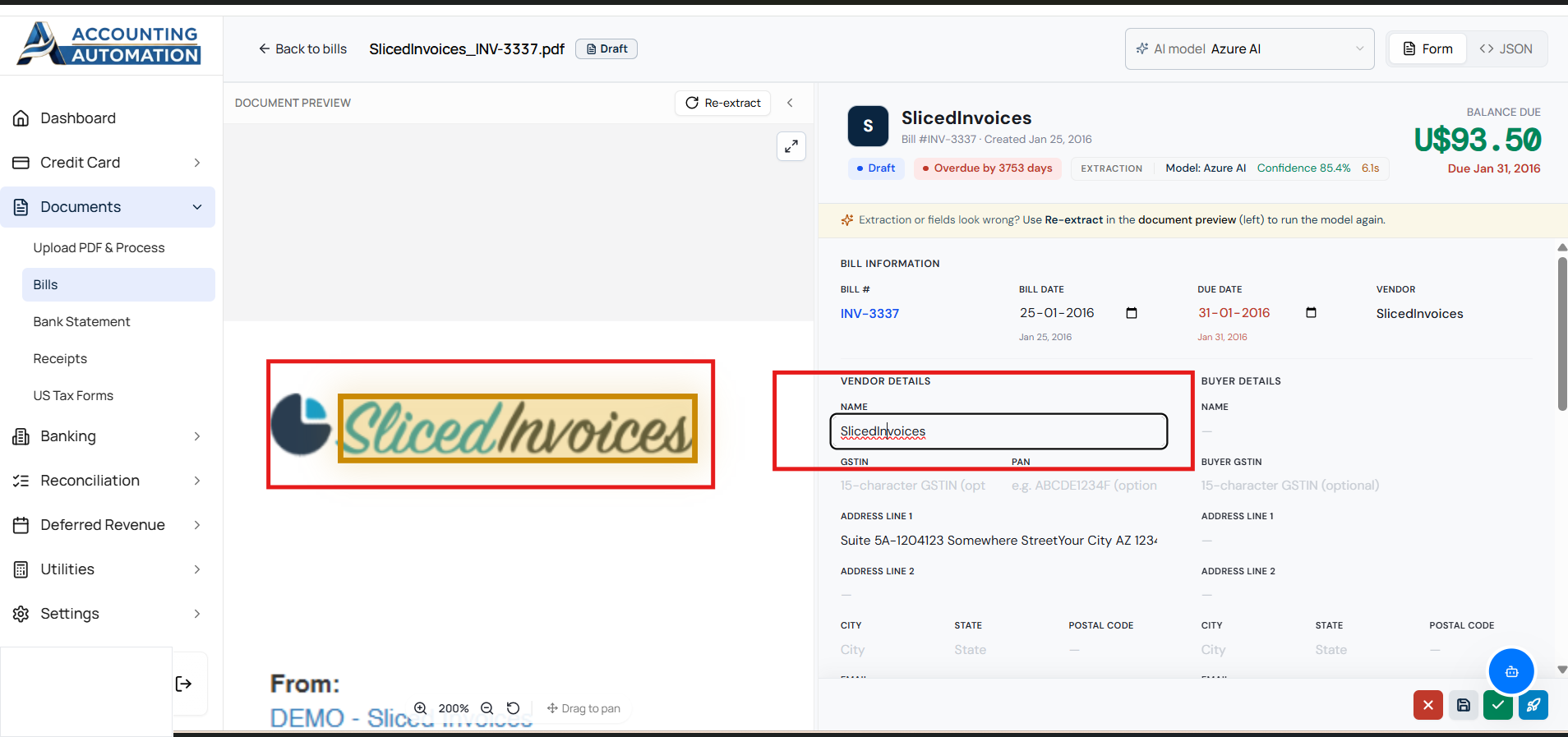Screen dimensions: 1568x737
Task: Edit vendor Address Line 1 field
Action: [x=999, y=541]
